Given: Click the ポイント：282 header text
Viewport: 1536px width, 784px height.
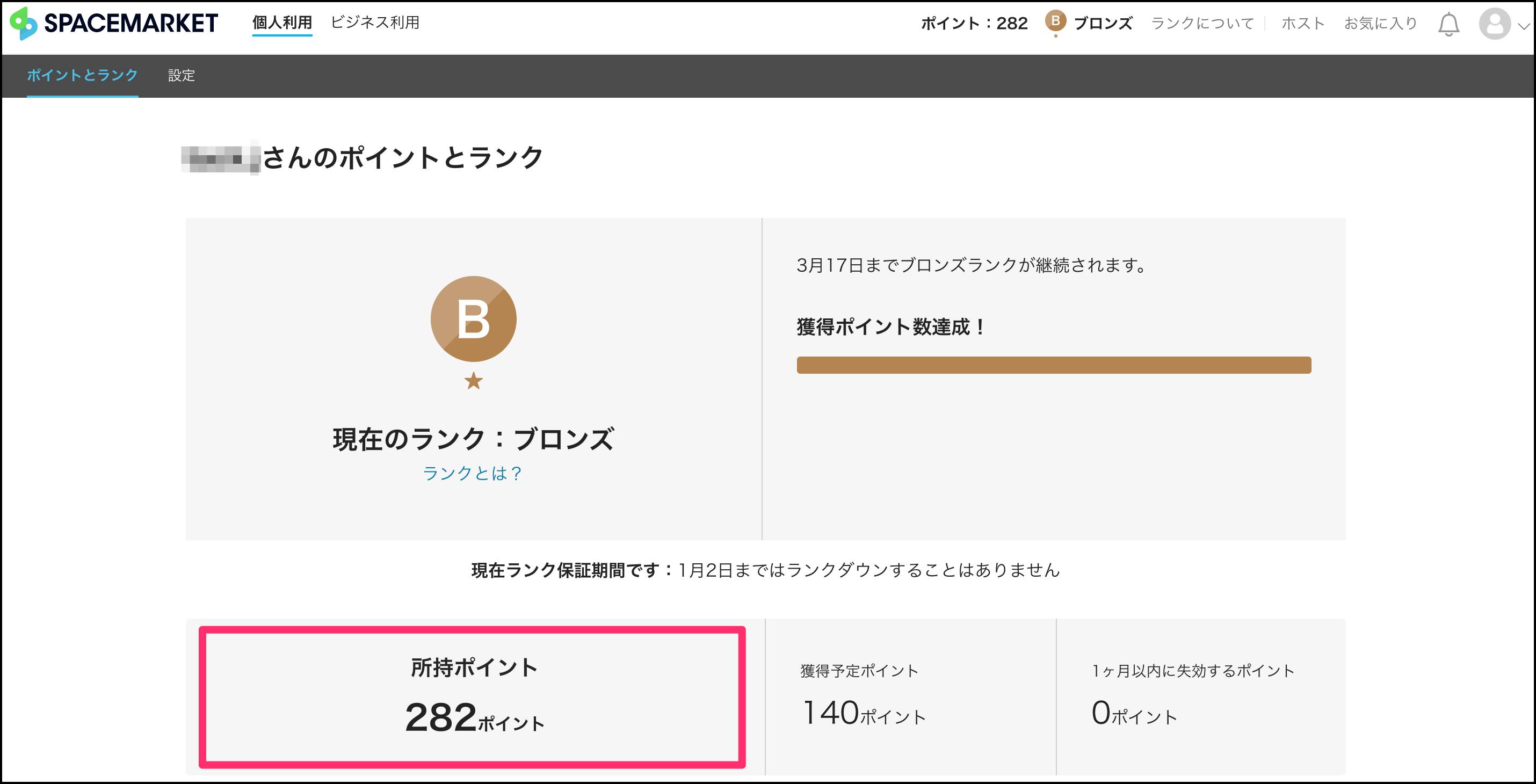Looking at the screenshot, I should click(974, 23).
